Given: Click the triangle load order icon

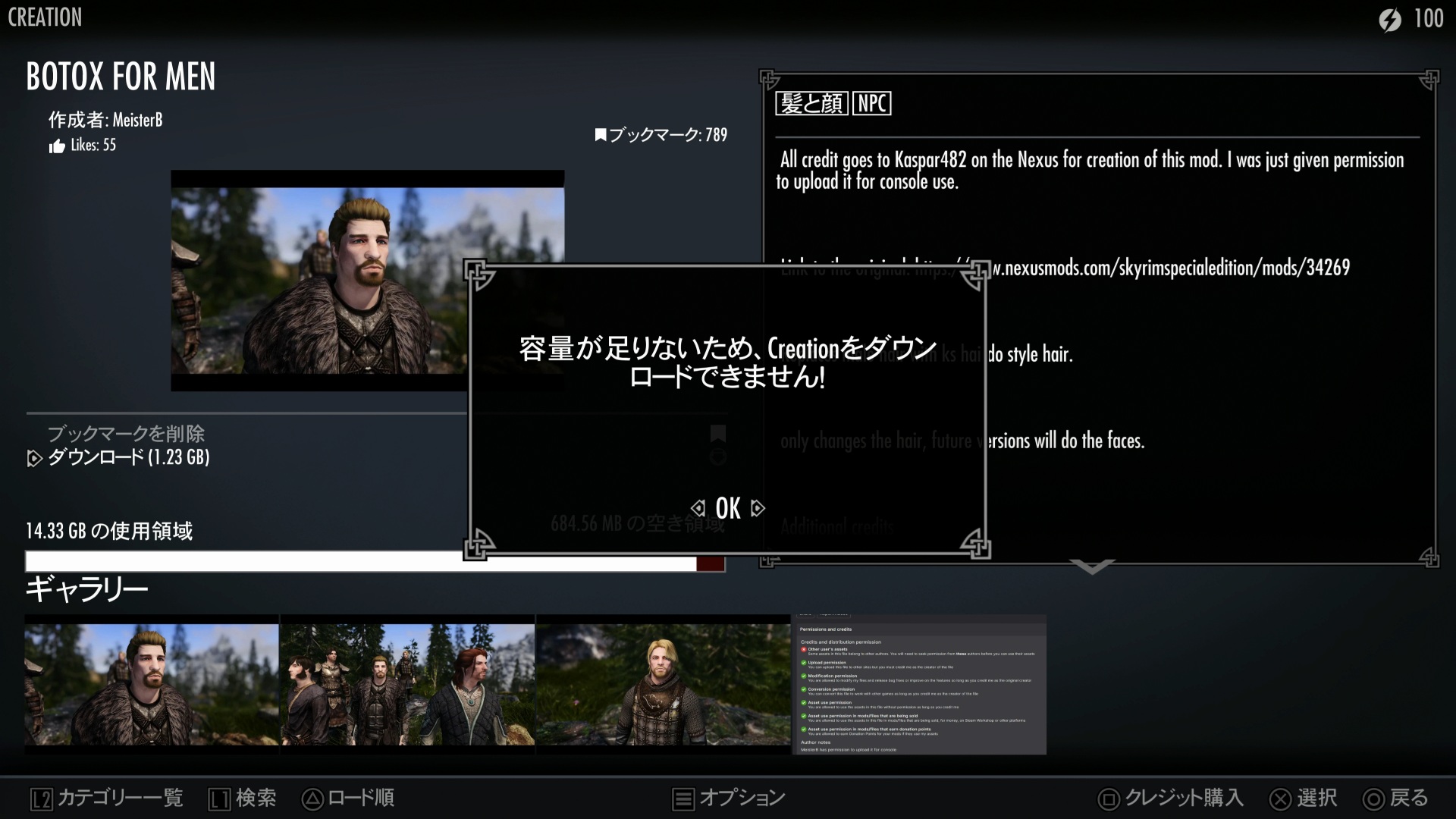Looking at the screenshot, I should click(x=312, y=799).
